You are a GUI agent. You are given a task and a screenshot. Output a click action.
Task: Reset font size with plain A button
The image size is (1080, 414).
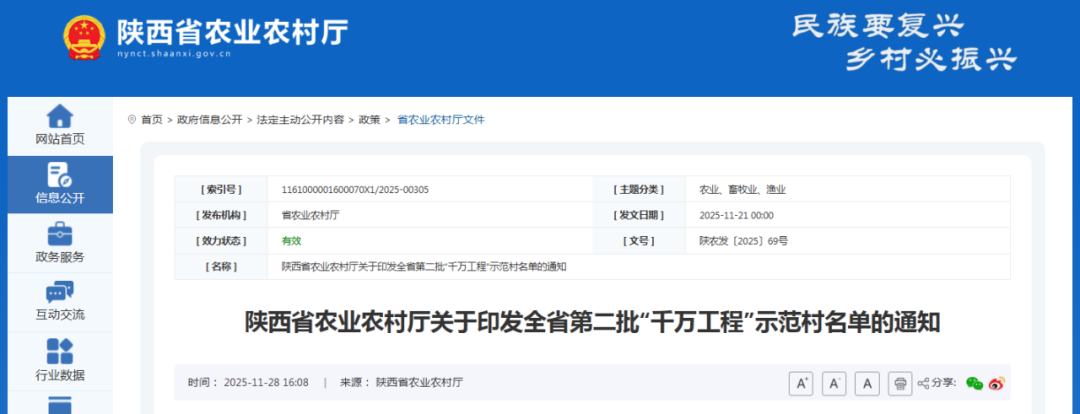pyautogui.click(x=868, y=383)
